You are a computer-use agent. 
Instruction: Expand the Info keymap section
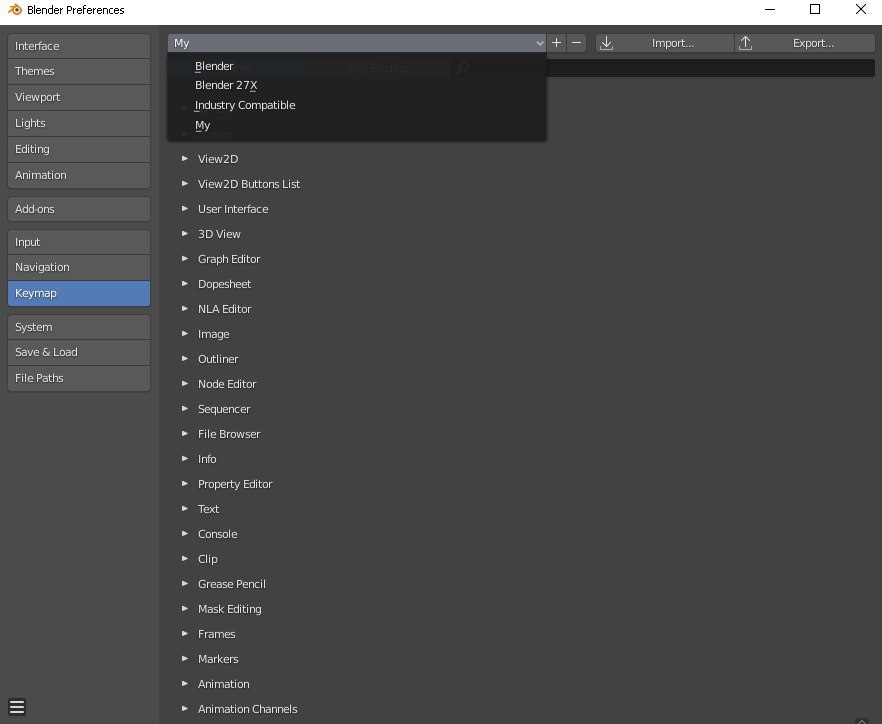point(184,458)
